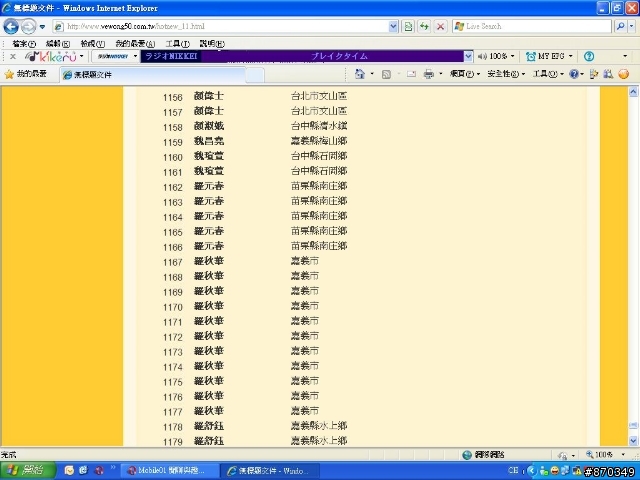640x480 pixels.
Task: Open the 工具(O) command bar menu
Action: (548, 74)
